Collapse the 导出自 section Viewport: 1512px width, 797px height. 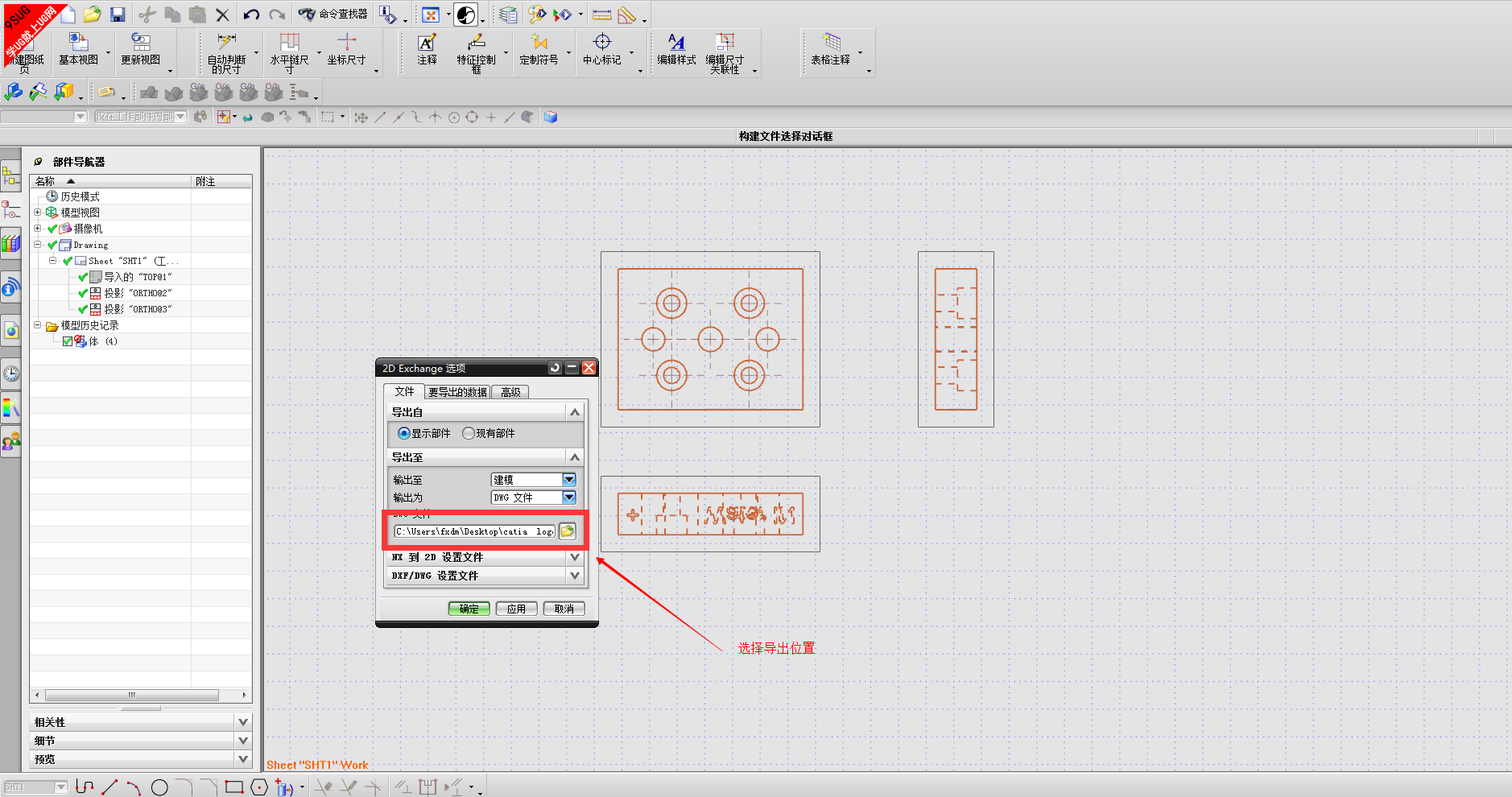coord(575,412)
